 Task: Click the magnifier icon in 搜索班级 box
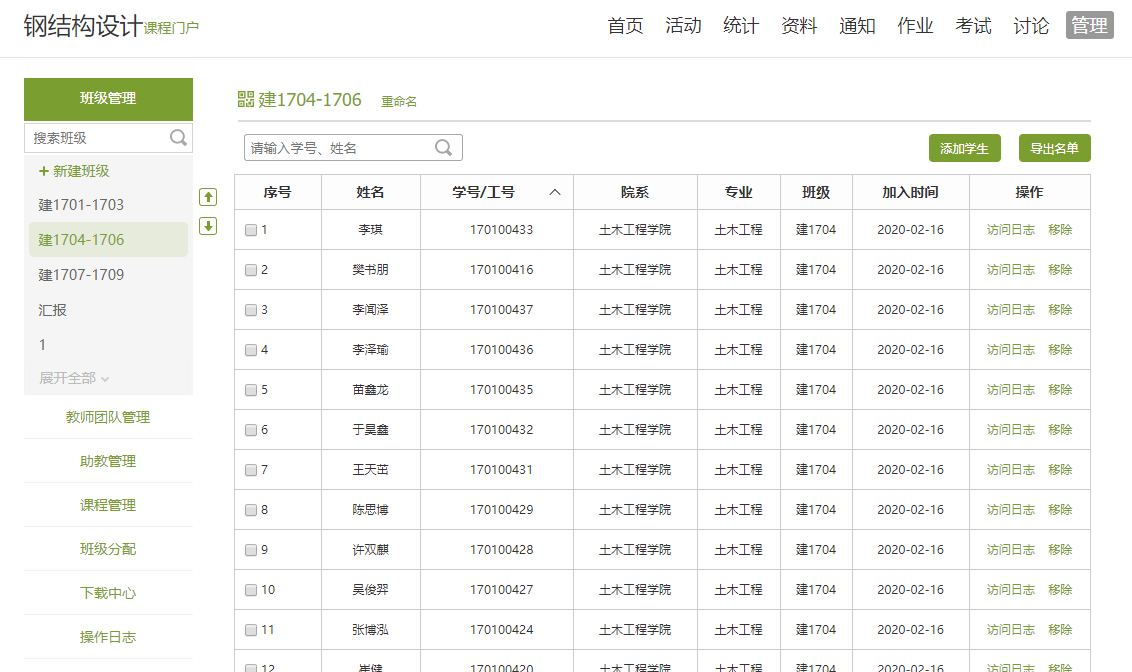178,138
